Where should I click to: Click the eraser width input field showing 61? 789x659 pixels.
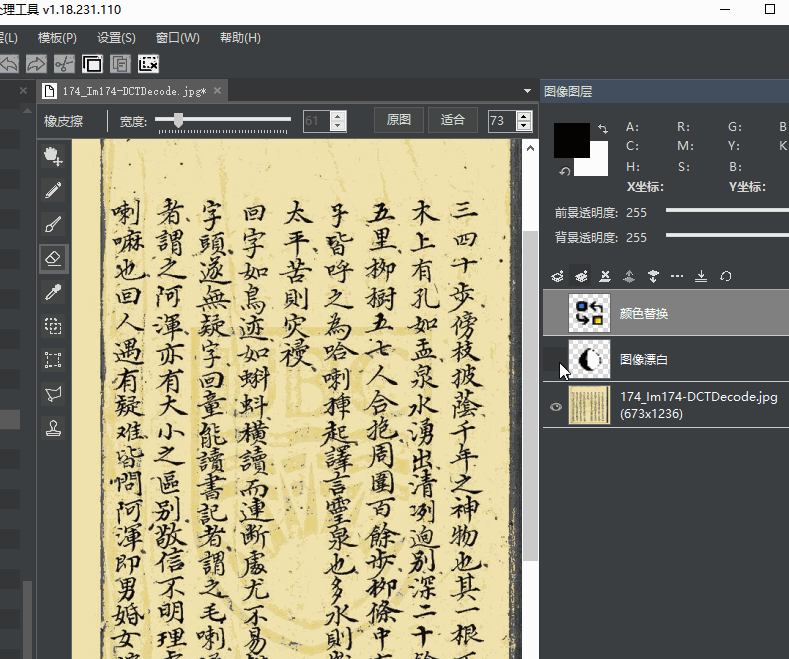(x=317, y=121)
